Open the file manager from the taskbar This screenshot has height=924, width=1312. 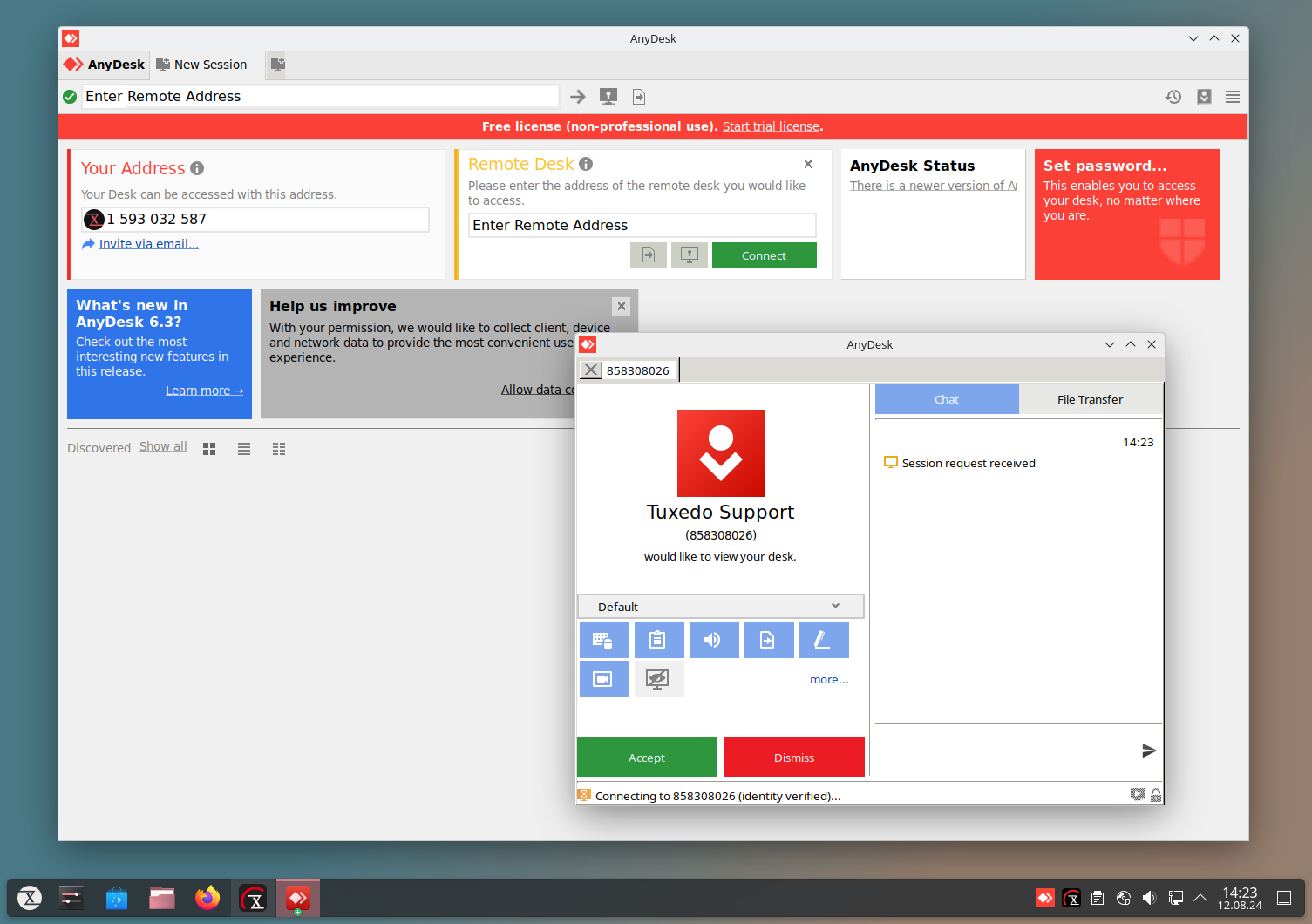(x=162, y=898)
